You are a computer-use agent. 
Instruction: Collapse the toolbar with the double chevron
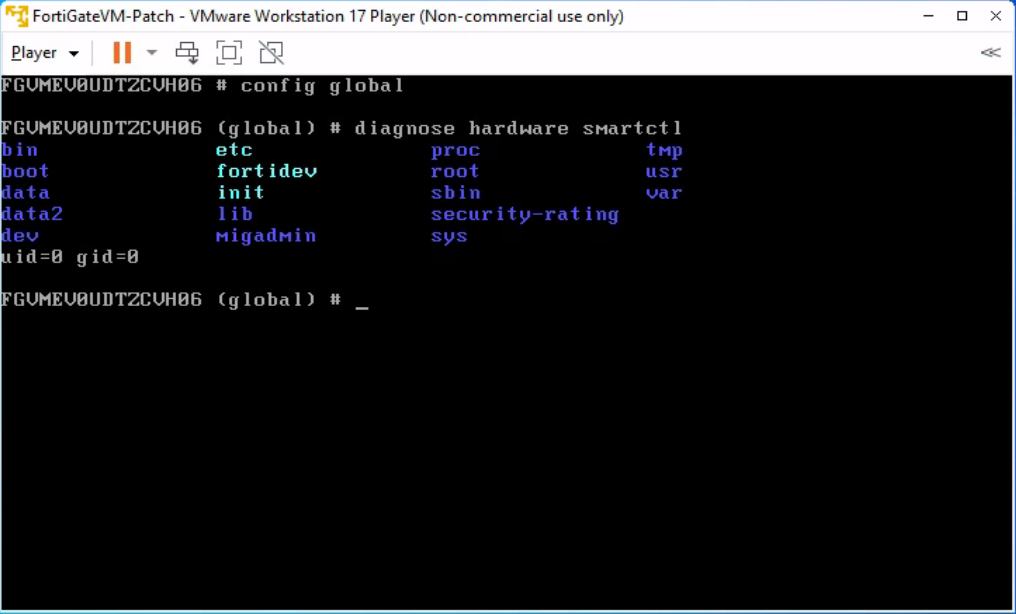[x=990, y=52]
